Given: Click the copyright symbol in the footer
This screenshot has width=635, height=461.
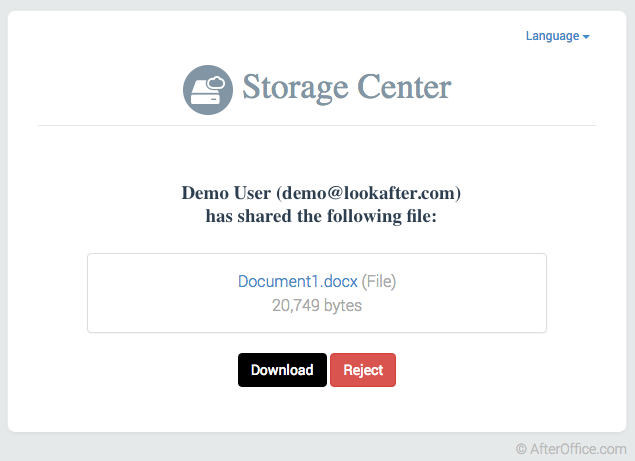Looking at the screenshot, I should coord(521,450).
